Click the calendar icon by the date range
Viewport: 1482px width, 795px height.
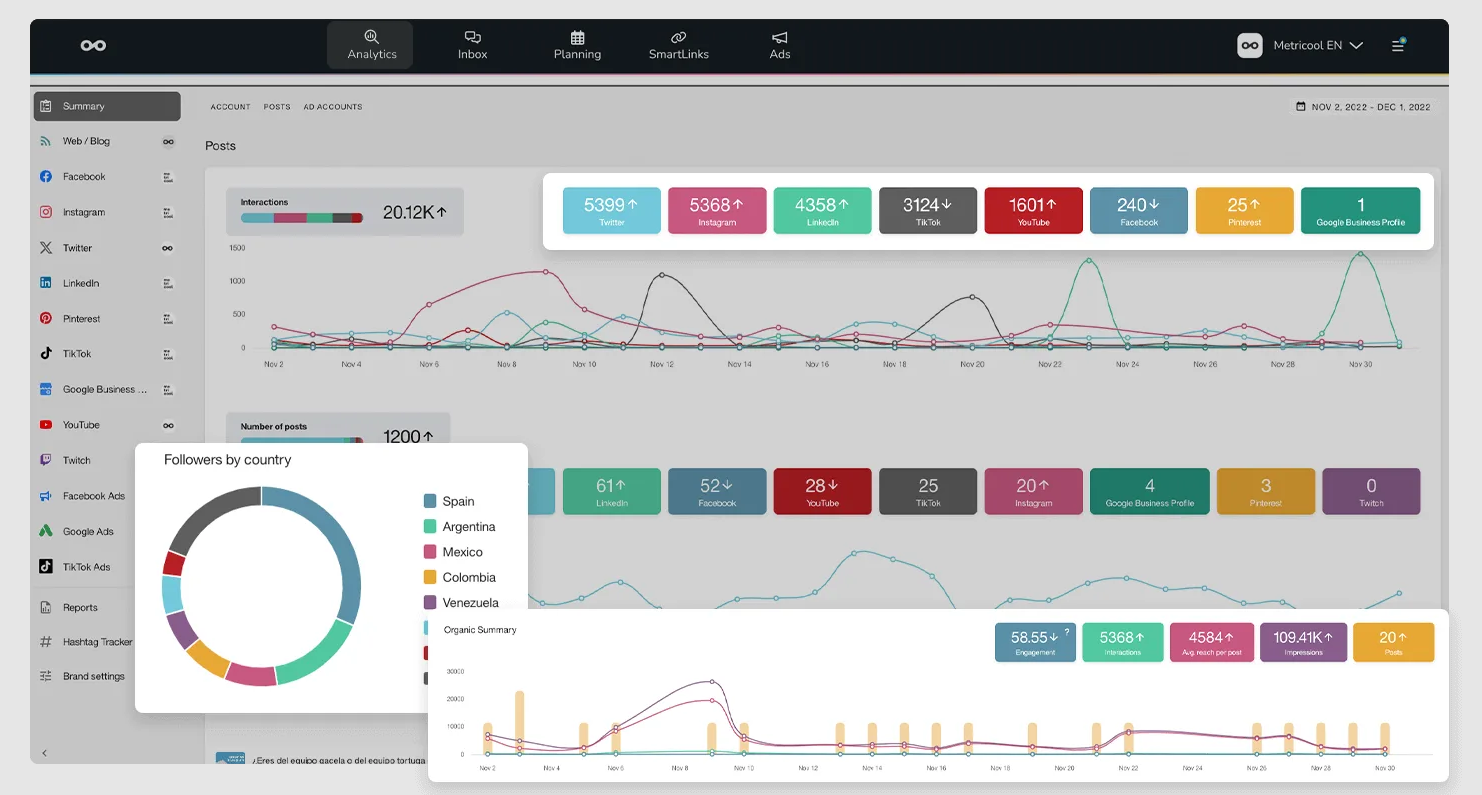tap(1300, 107)
